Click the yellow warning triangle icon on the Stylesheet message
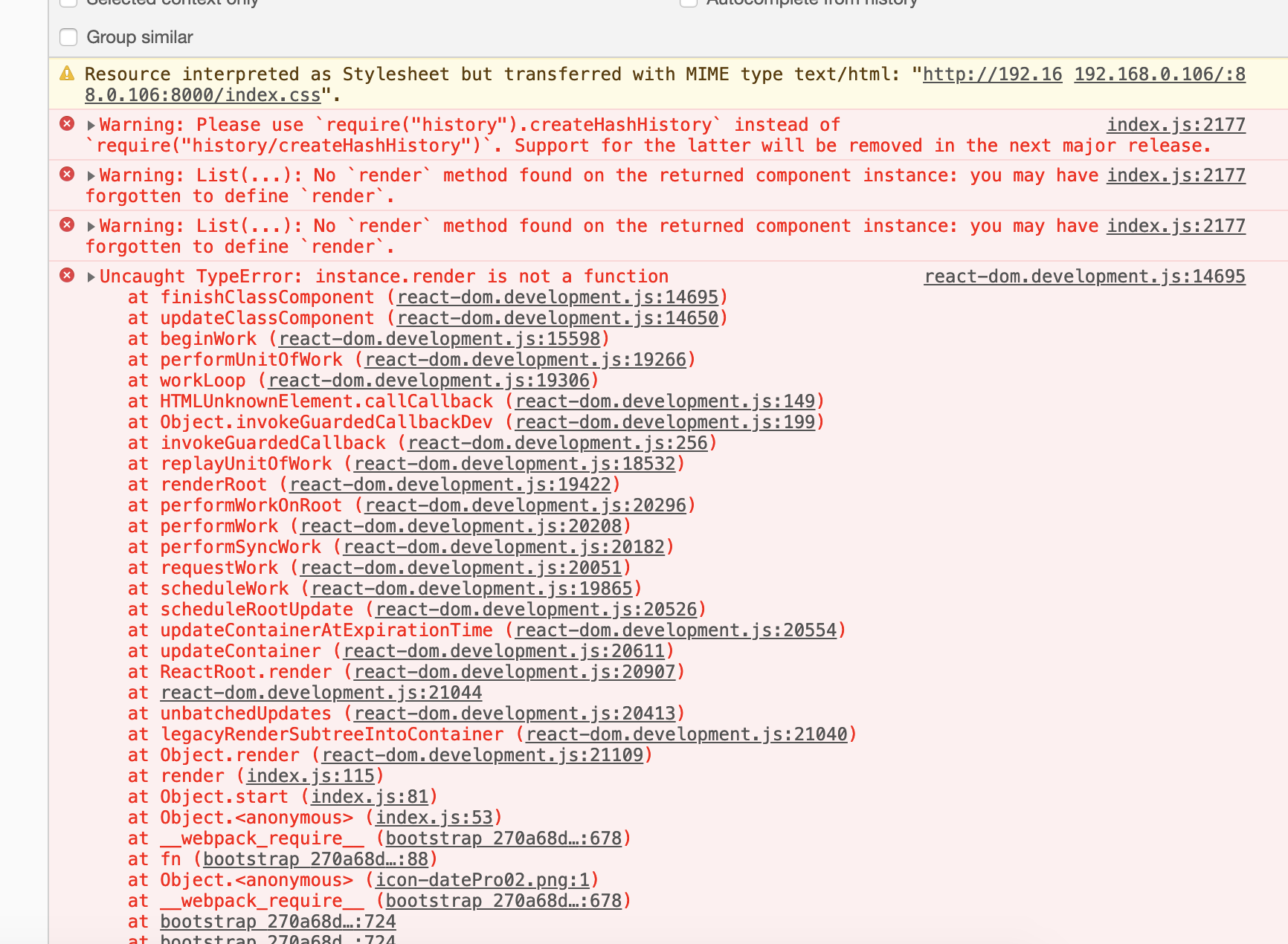Image resolution: width=1288 pixels, height=944 pixels. 68,74
